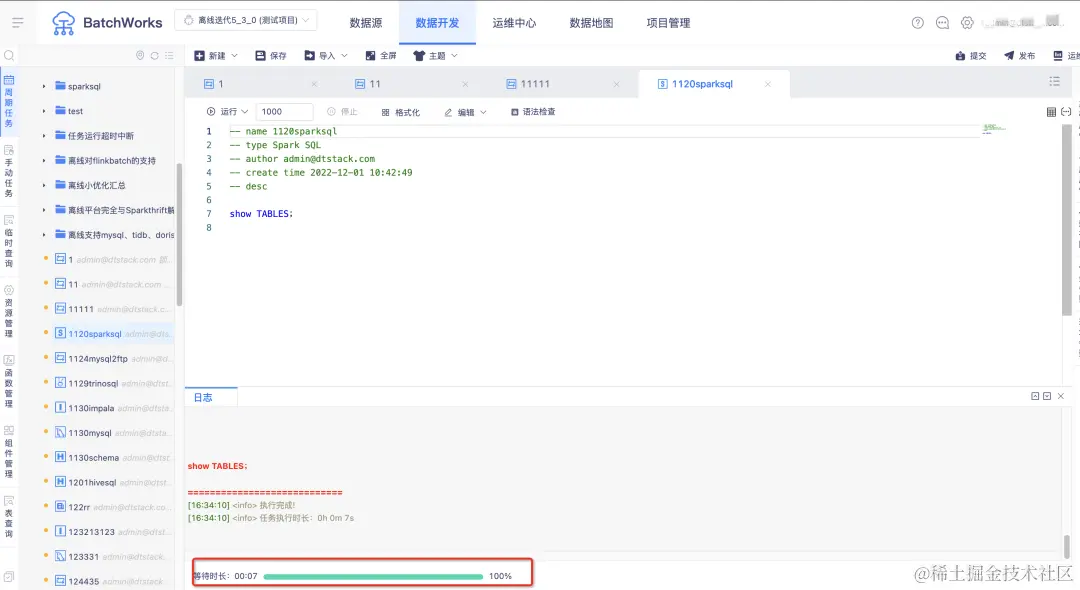Open the 资源管理 sidebar section
This screenshot has width=1080, height=590.
tap(9, 311)
